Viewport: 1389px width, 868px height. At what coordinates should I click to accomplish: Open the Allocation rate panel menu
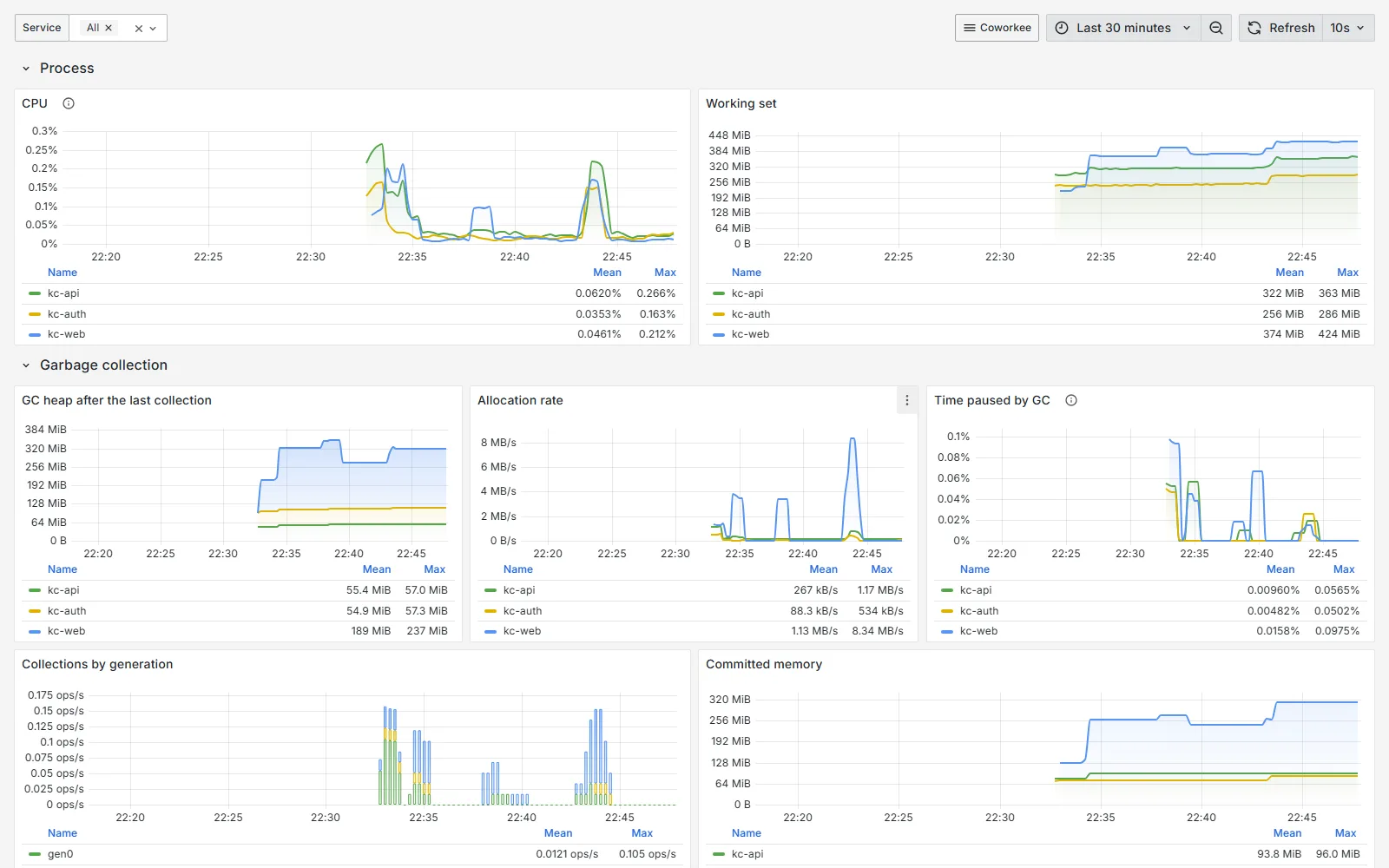[x=907, y=400]
